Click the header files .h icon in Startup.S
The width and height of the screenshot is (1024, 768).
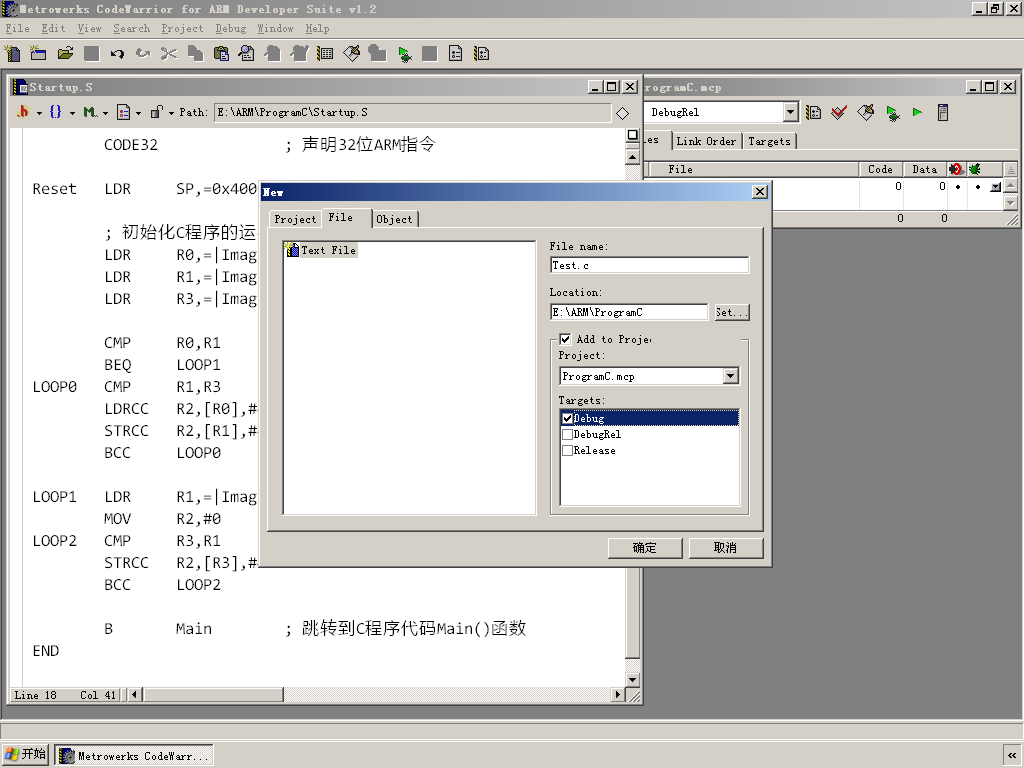24,112
